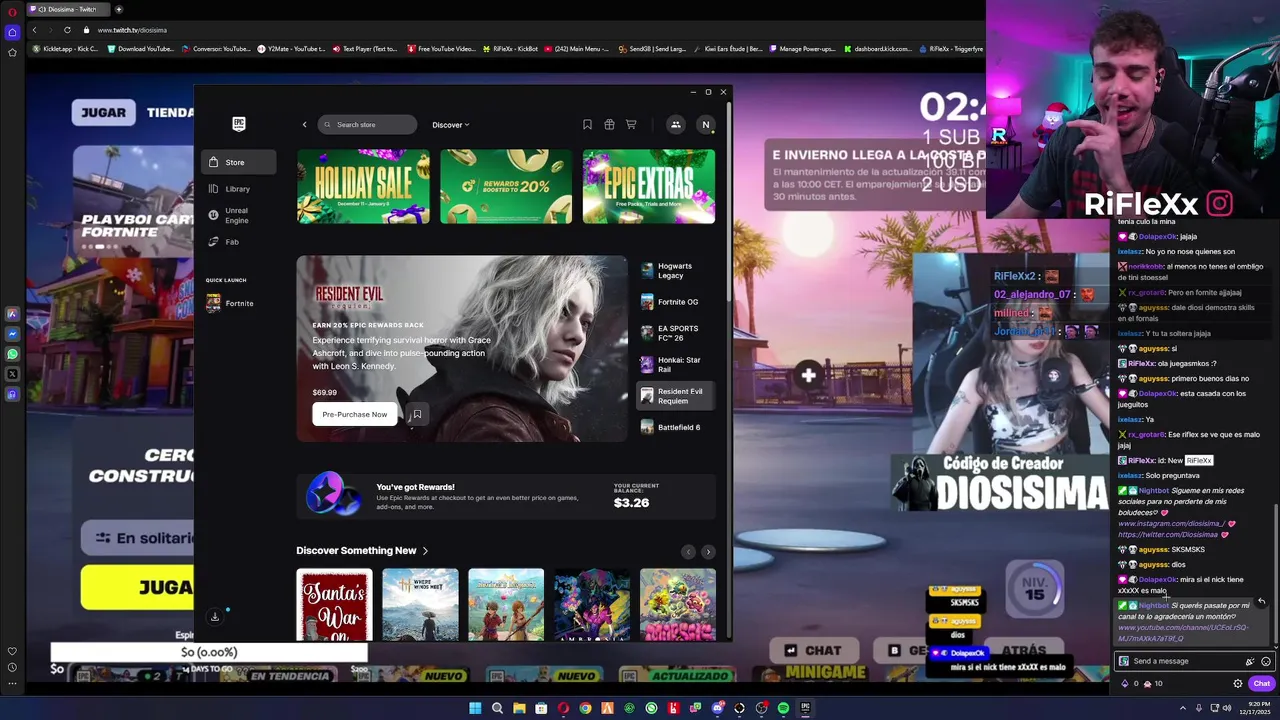
Task: Click the browser back arrow
Action: (x=34, y=30)
